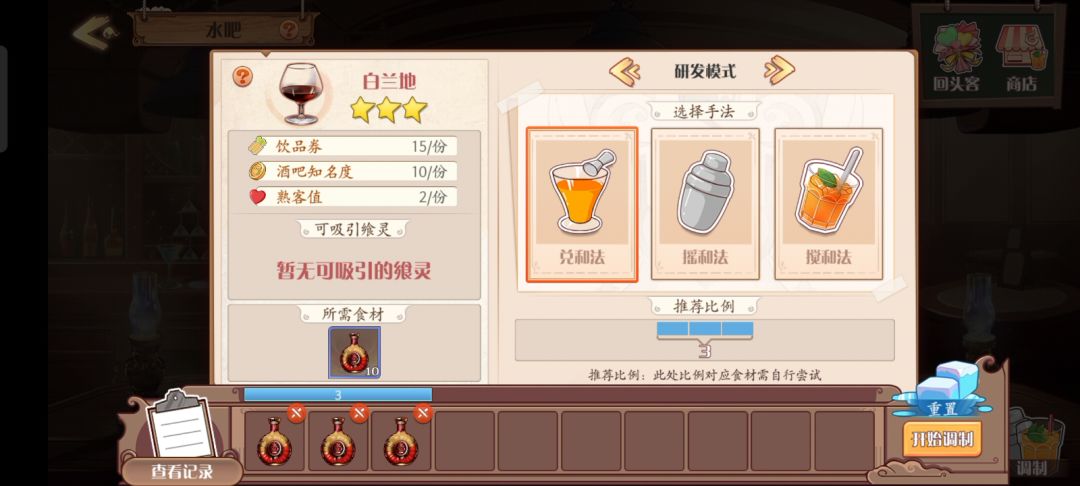Select the 兑和法 build method card
This screenshot has height=486, width=1080.
tap(582, 204)
